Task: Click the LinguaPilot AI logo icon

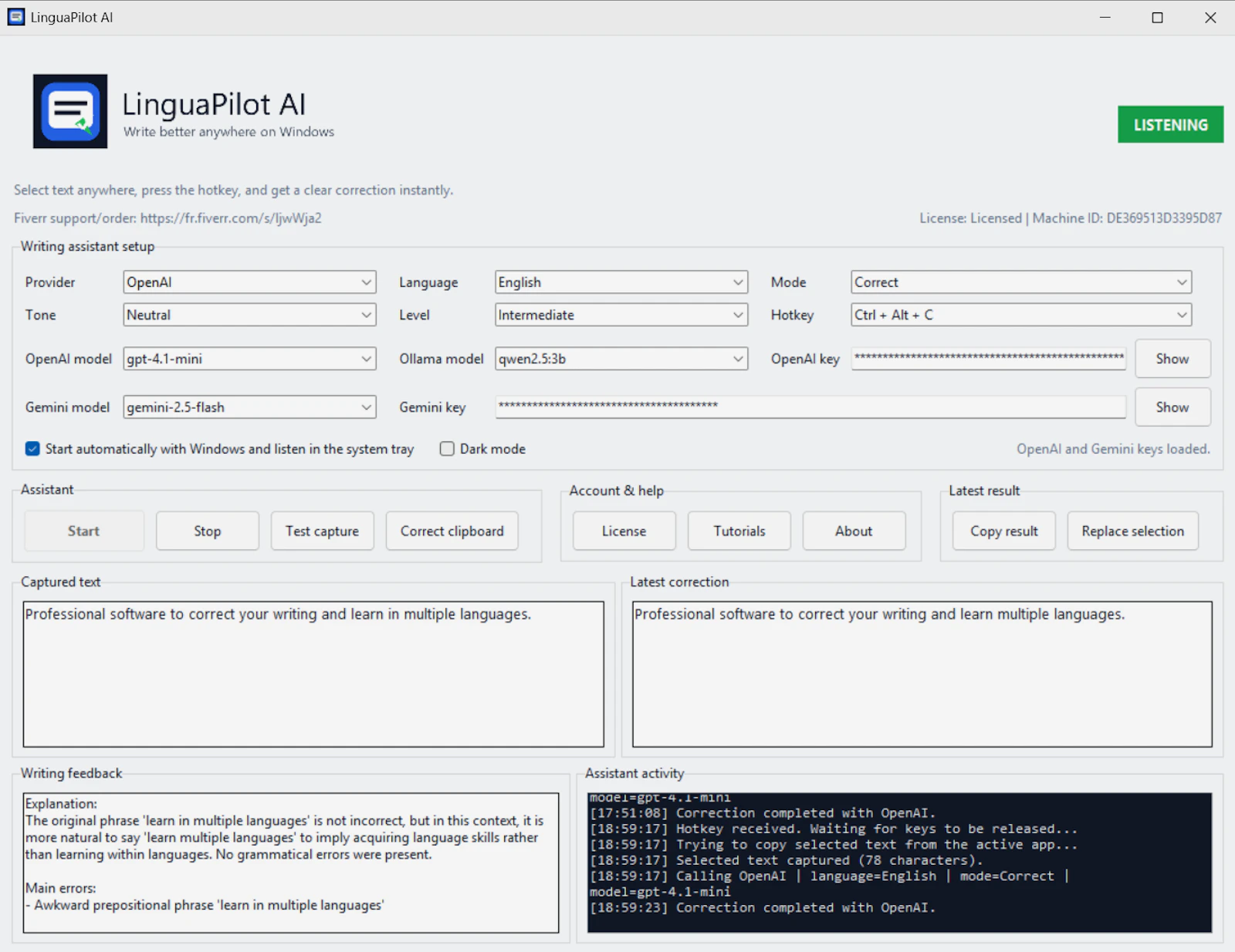Action: pos(70,111)
